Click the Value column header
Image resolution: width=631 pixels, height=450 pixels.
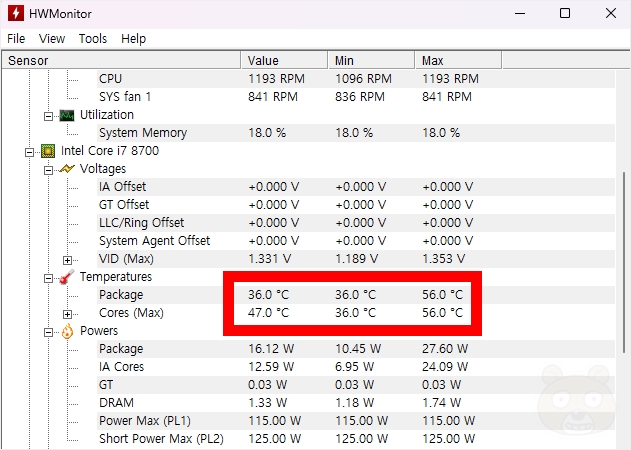285,60
